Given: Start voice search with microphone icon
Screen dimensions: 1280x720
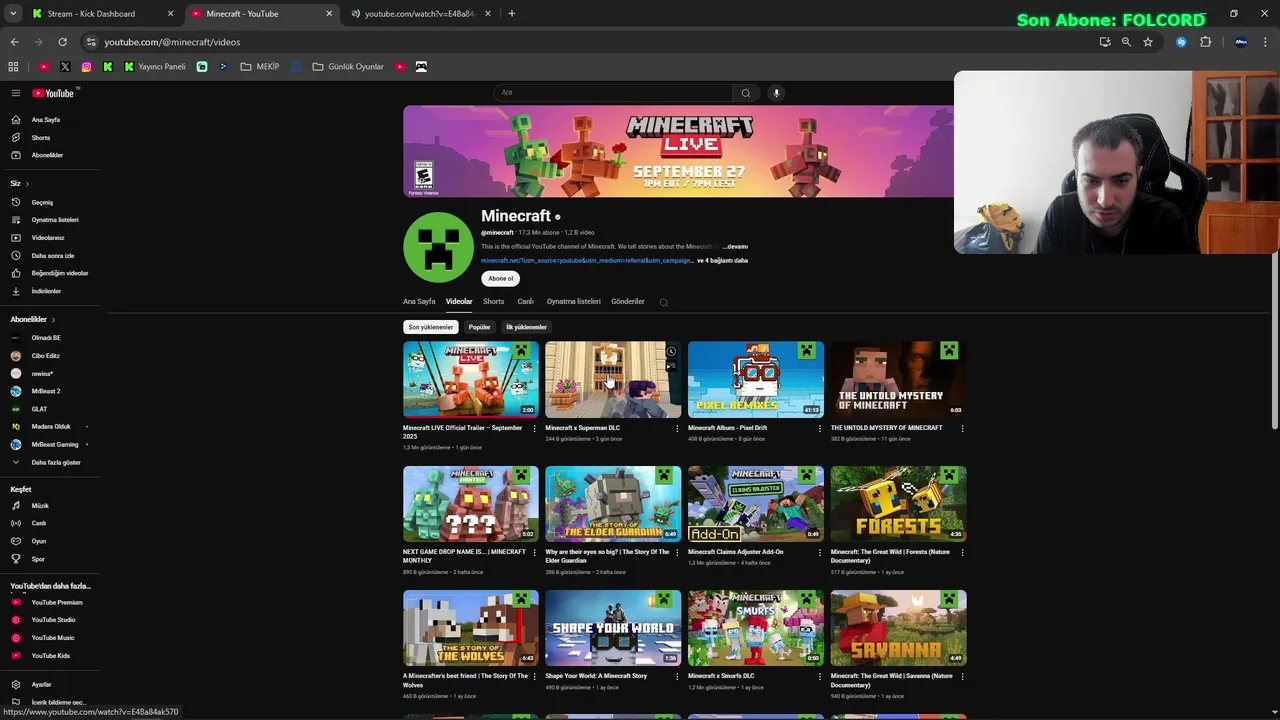Looking at the screenshot, I should [x=776, y=93].
